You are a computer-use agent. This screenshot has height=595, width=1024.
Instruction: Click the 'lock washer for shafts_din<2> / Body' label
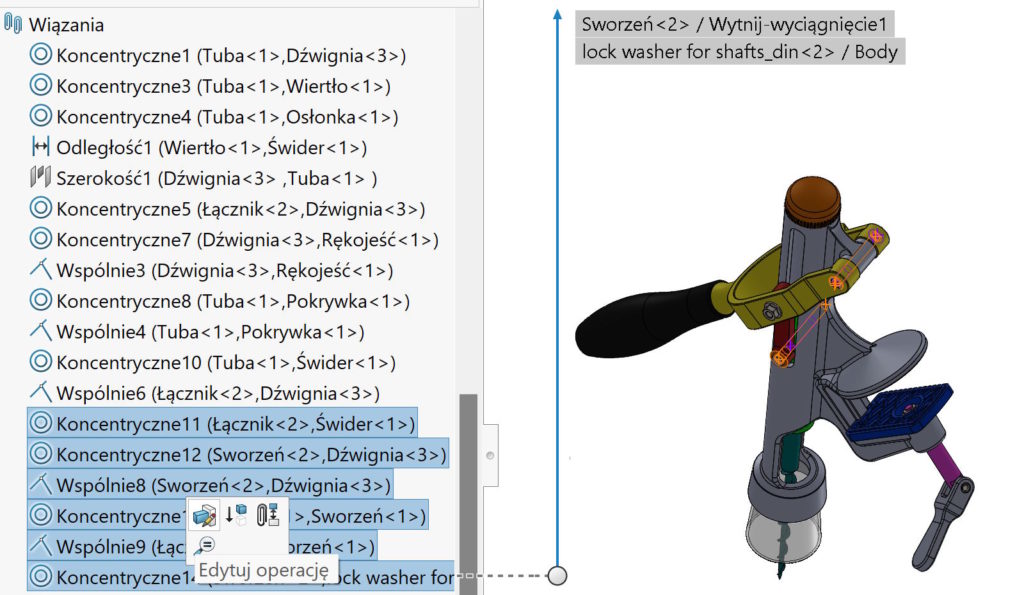click(739, 51)
